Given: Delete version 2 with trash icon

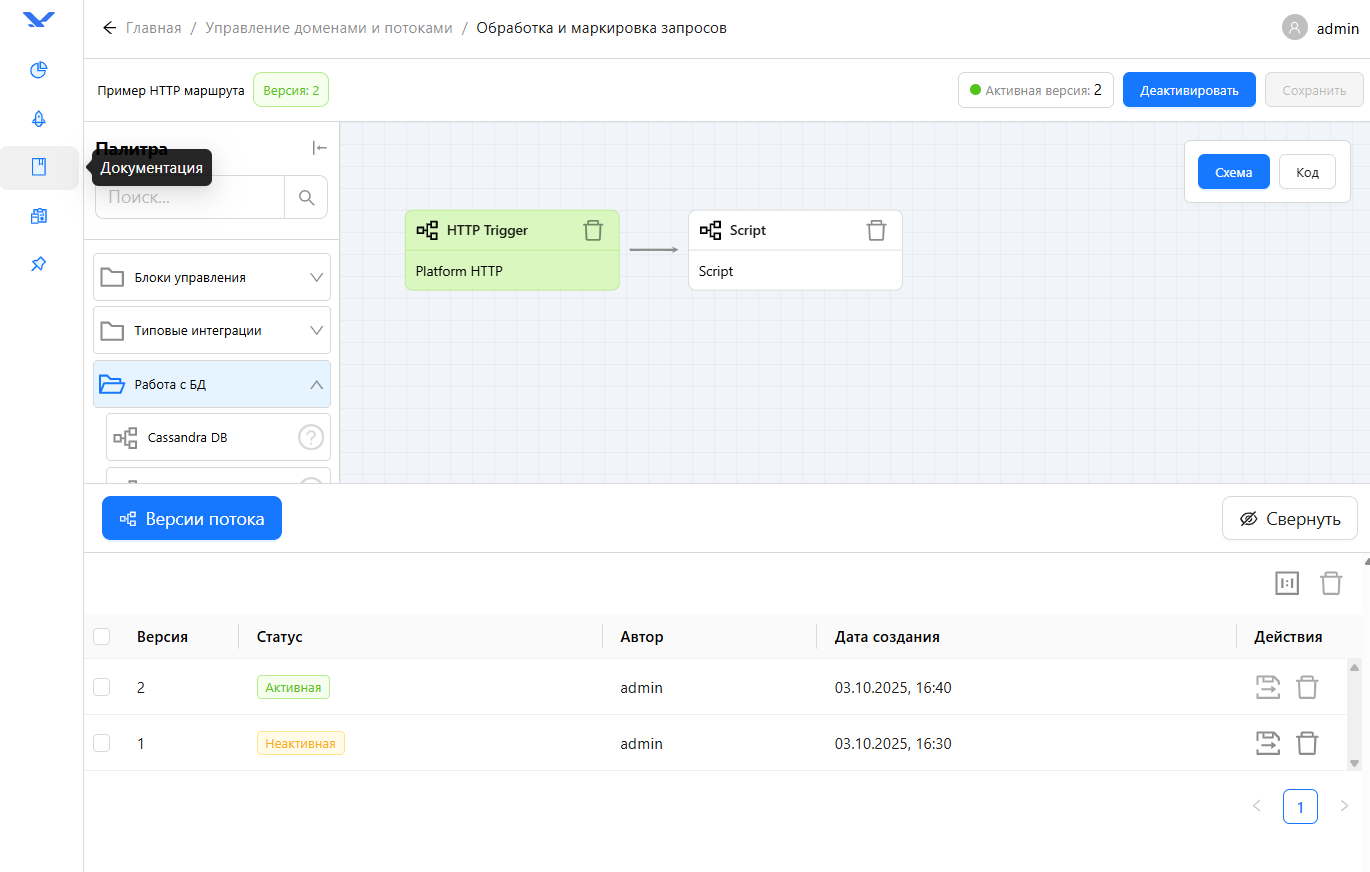Looking at the screenshot, I should [x=1307, y=687].
